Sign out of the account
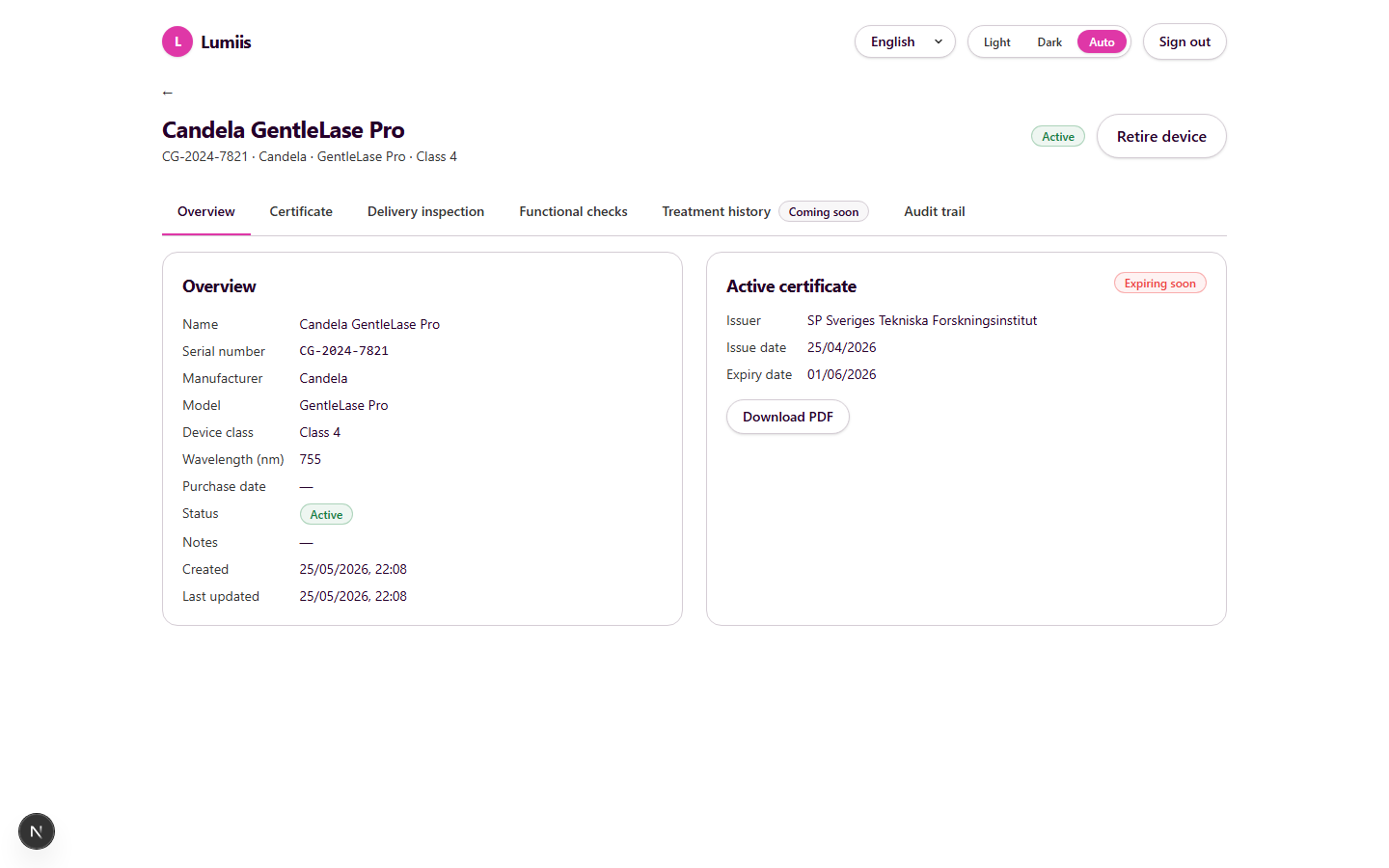Image resolution: width=1389 pixels, height=868 pixels. click(x=1185, y=41)
